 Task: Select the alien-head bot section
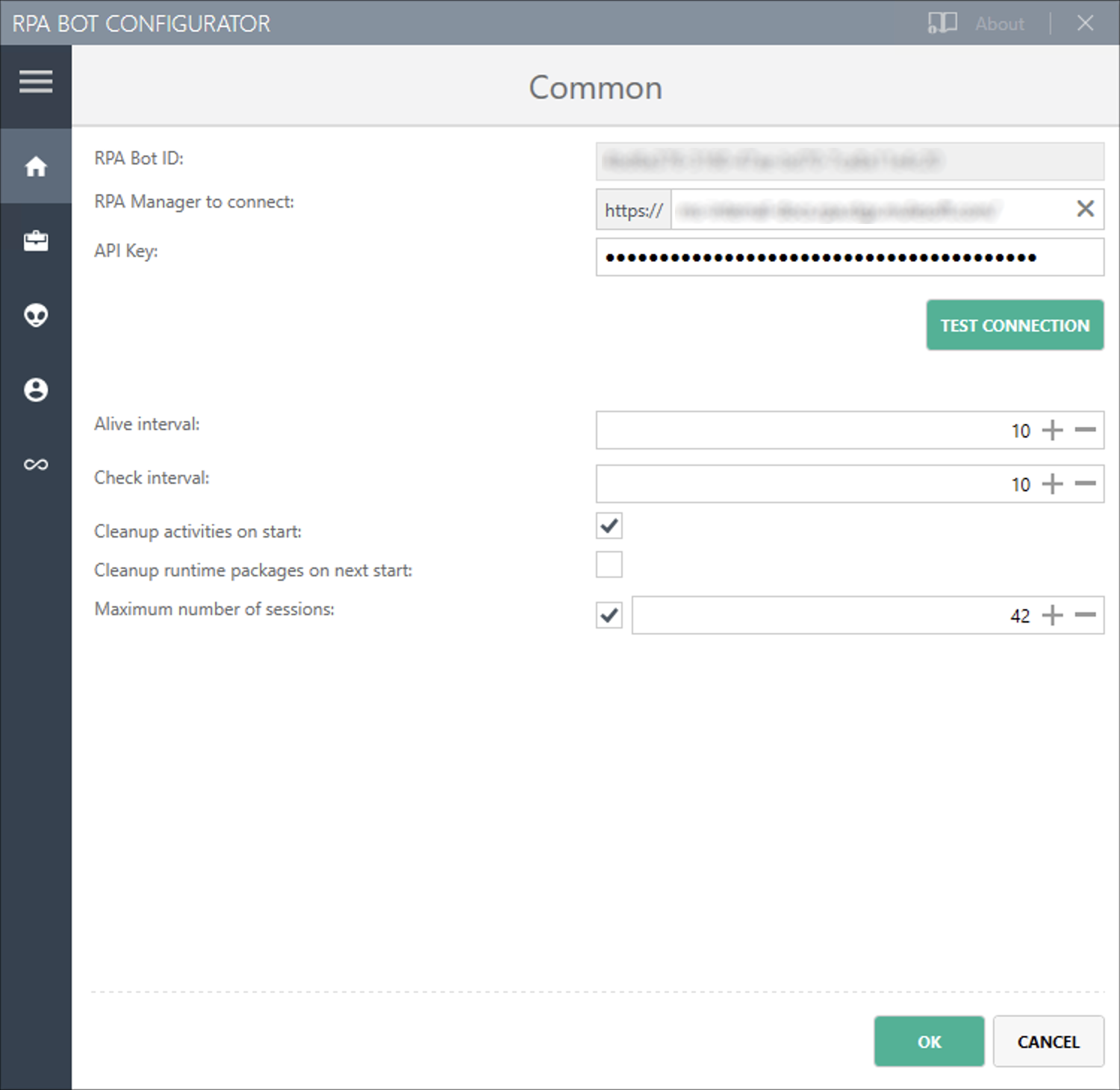35,315
